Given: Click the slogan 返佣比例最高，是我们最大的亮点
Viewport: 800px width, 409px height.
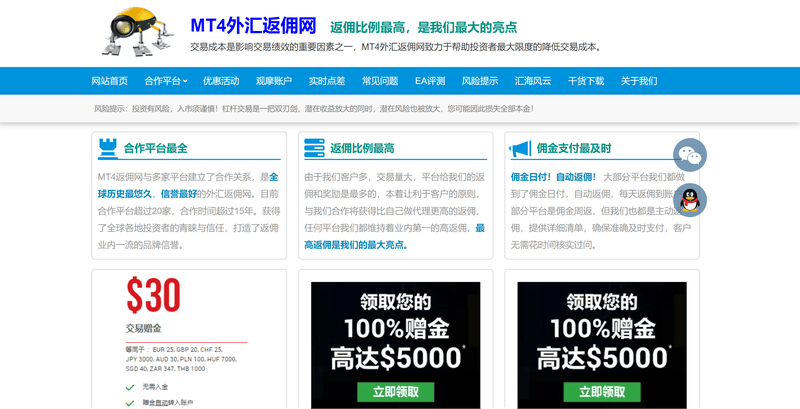Looking at the screenshot, I should pyautogui.click(x=423, y=27).
